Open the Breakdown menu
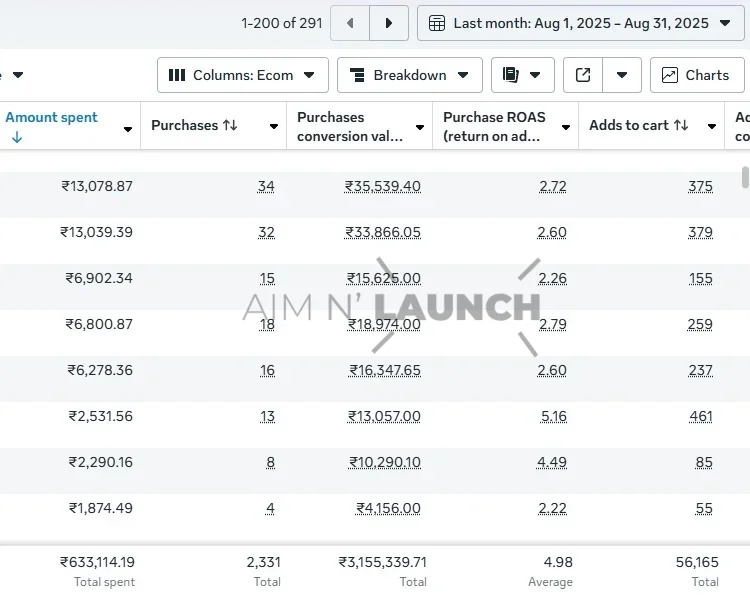The width and height of the screenshot is (750, 609). (x=409, y=75)
